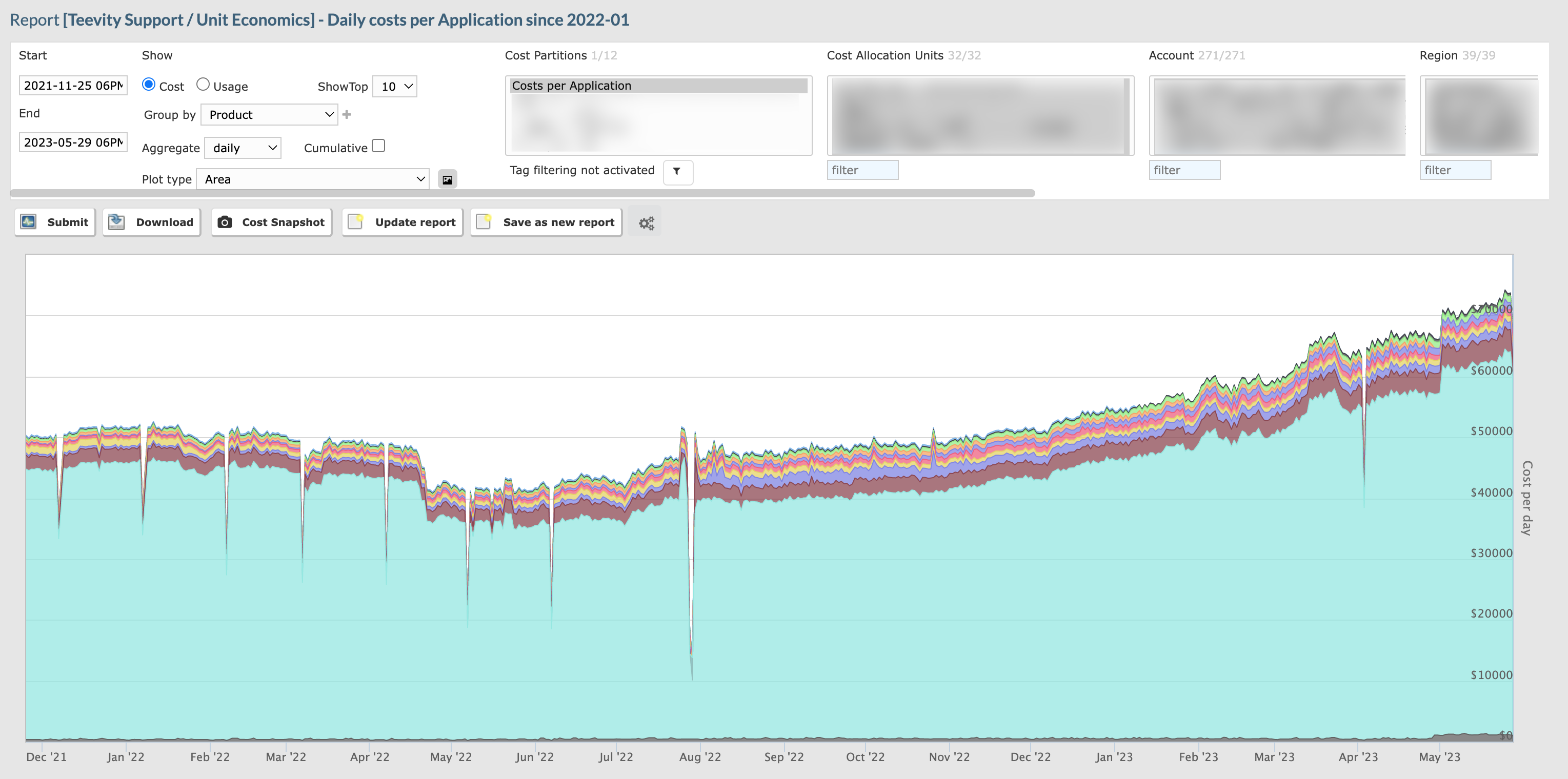Click the Nov '22 axis label
The image size is (1568, 779).
(949, 756)
